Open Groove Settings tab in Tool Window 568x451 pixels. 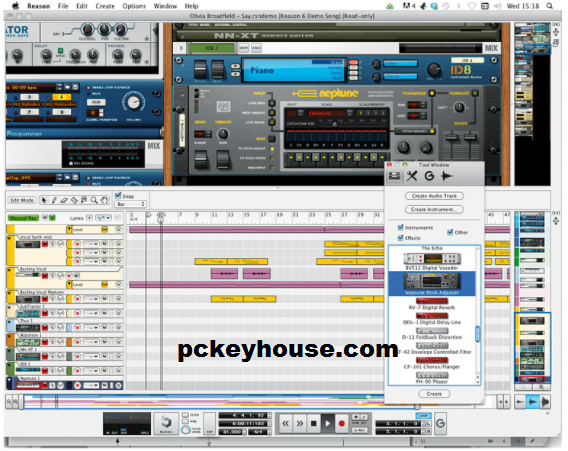coord(429,176)
